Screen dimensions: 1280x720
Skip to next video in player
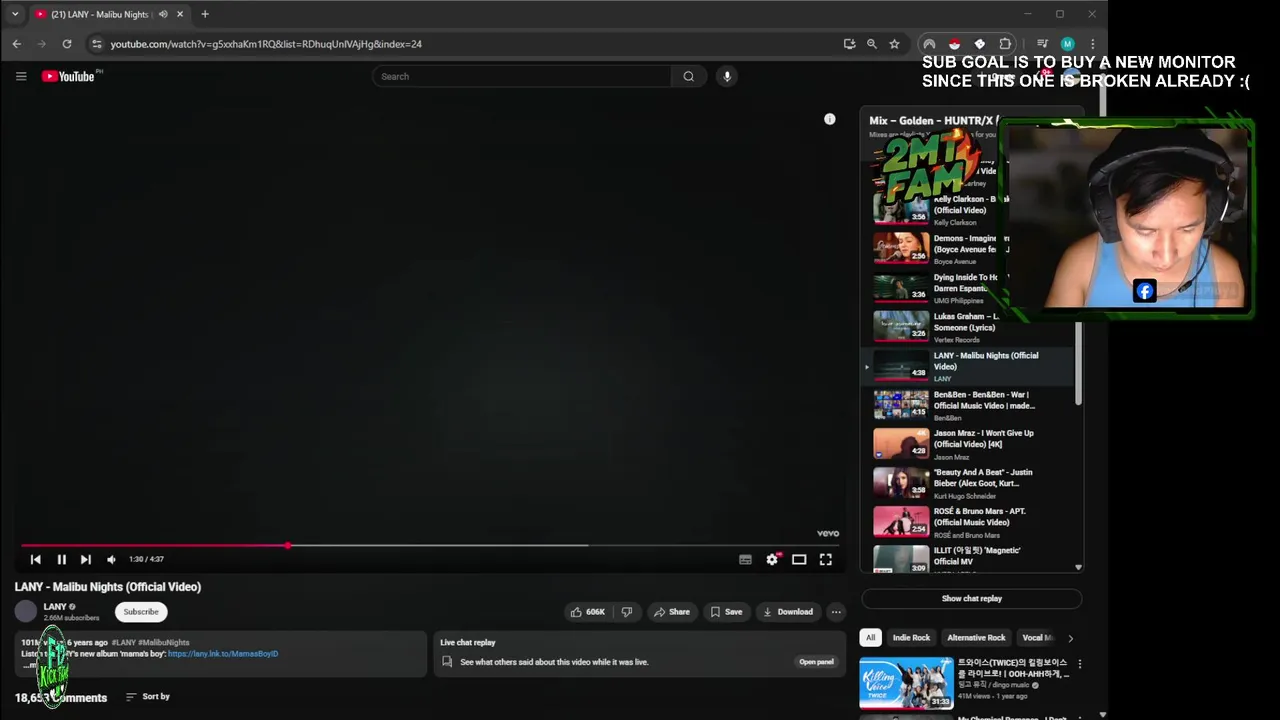(86, 560)
